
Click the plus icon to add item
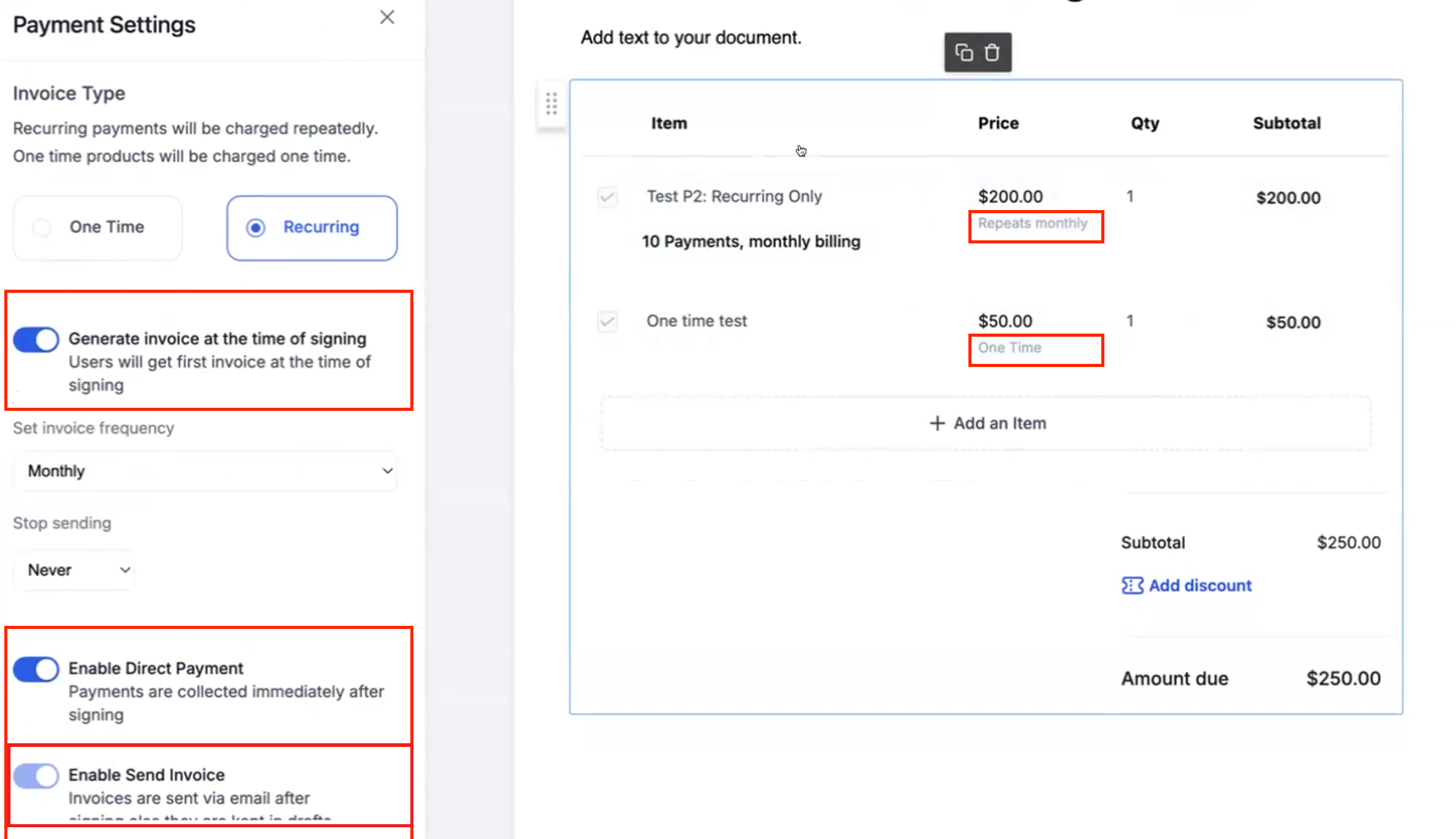937,423
